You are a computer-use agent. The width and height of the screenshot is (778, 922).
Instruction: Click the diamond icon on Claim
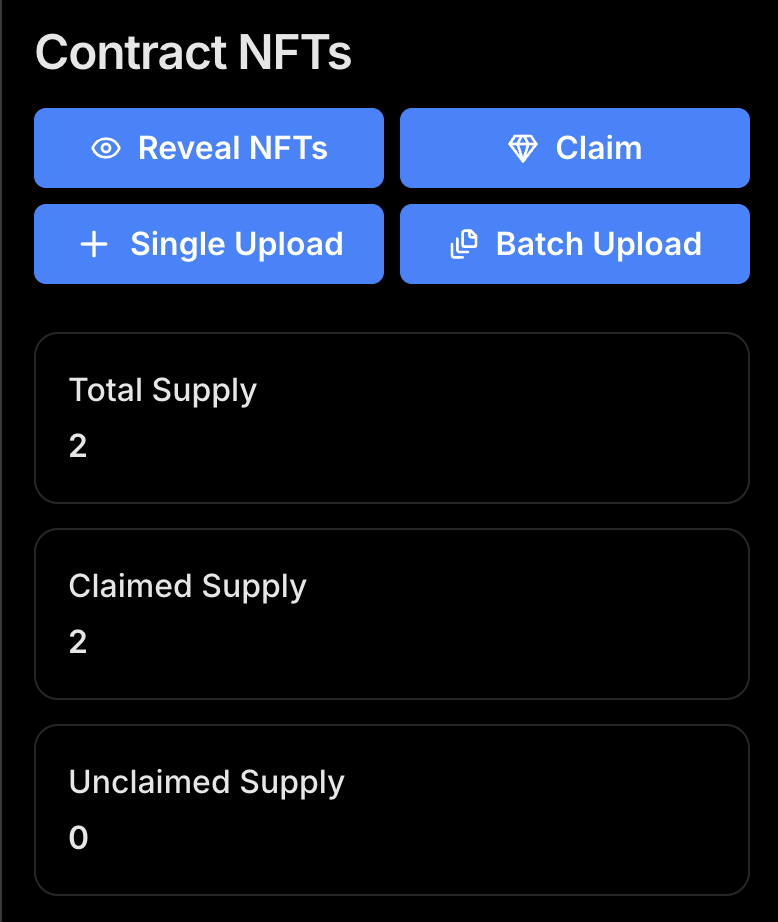pyautogui.click(x=523, y=149)
